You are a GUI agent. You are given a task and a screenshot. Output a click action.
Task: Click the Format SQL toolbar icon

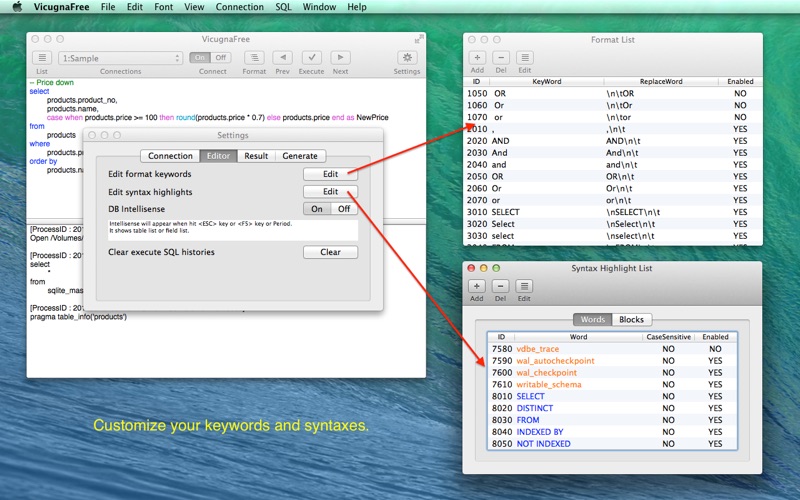(x=254, y=58)
